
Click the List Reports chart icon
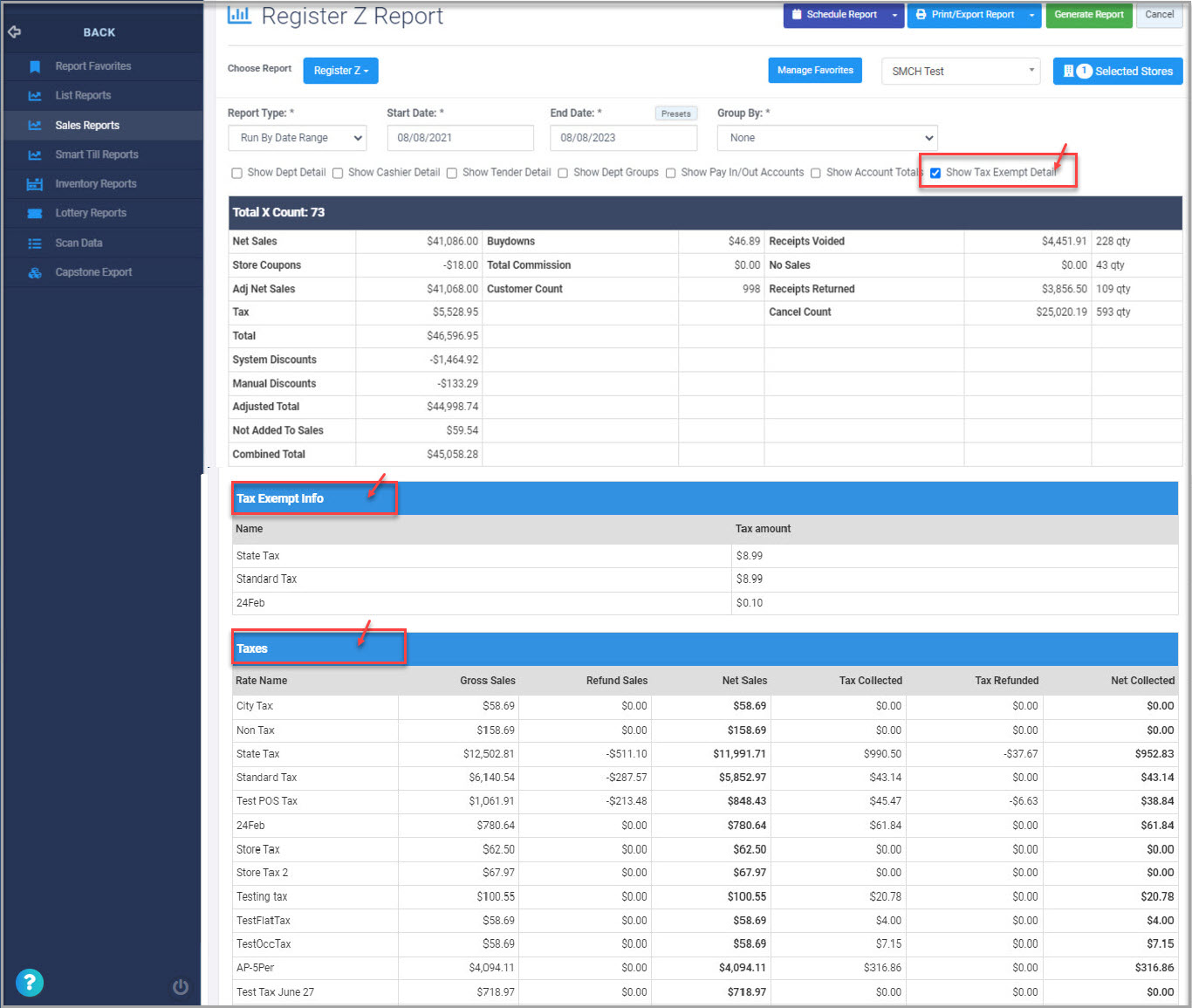[x=35, y=96]
